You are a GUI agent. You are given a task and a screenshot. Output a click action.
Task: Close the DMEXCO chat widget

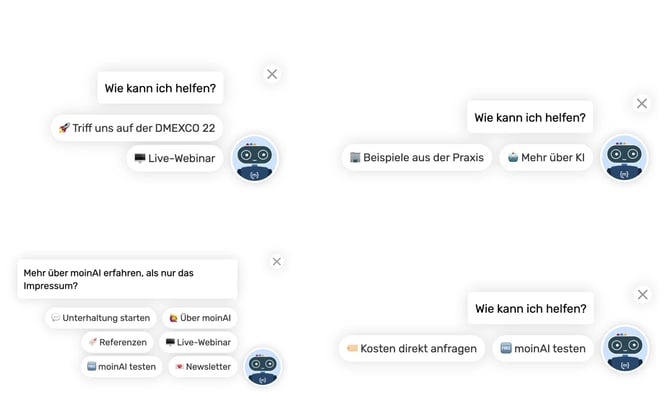click(272, 74)
